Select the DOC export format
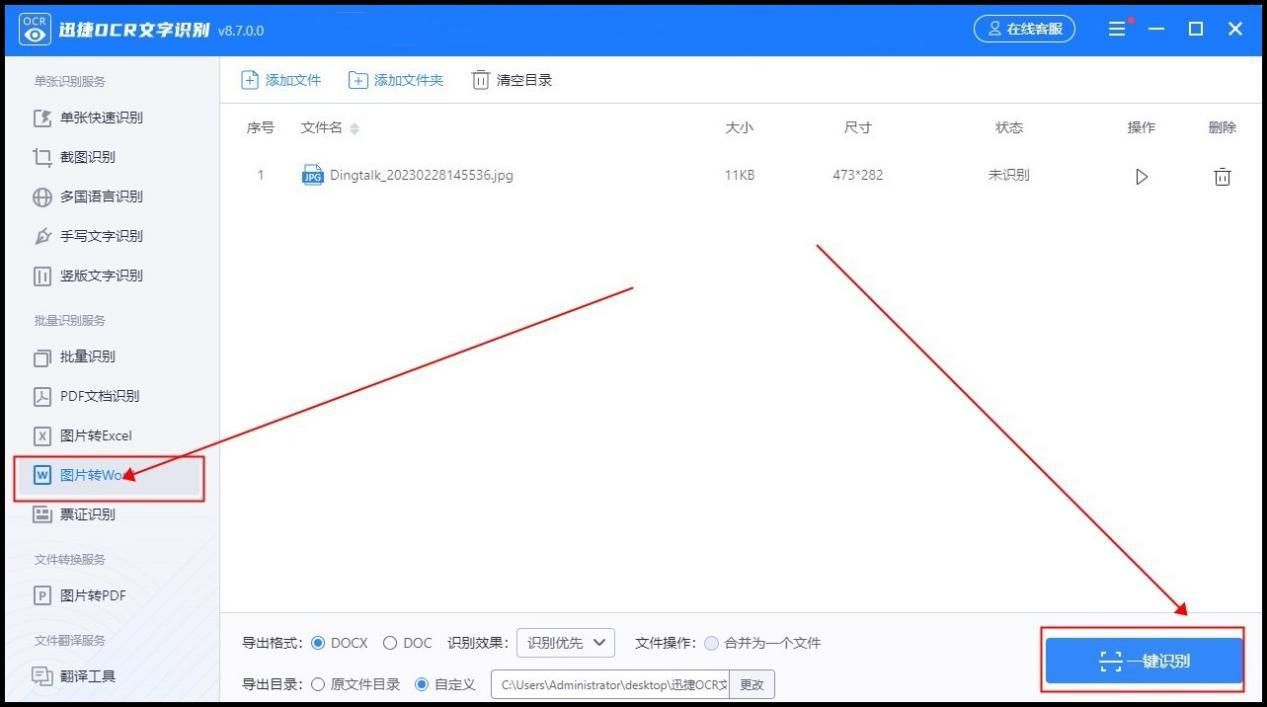The width and height of the screenshot is (1267, 707). point(390,643)
